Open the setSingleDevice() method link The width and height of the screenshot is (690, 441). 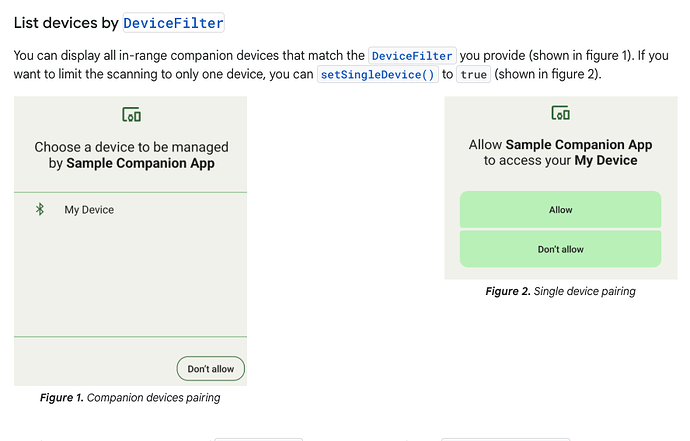[378, 74]
